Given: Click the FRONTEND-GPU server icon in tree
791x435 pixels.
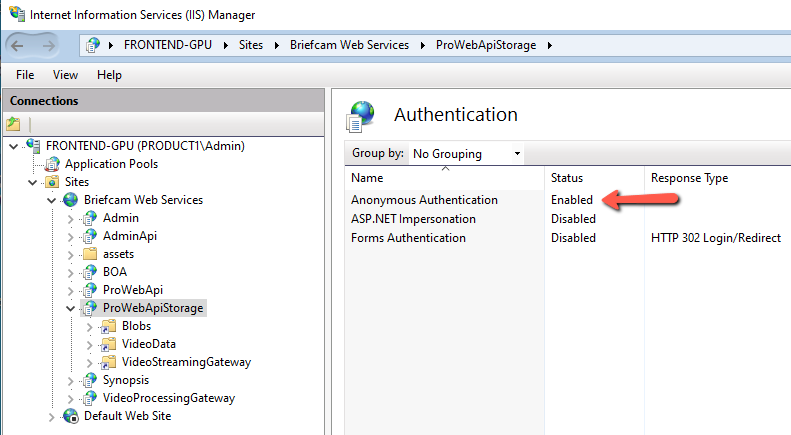Looking at the screenshot, I should point(33,146).
